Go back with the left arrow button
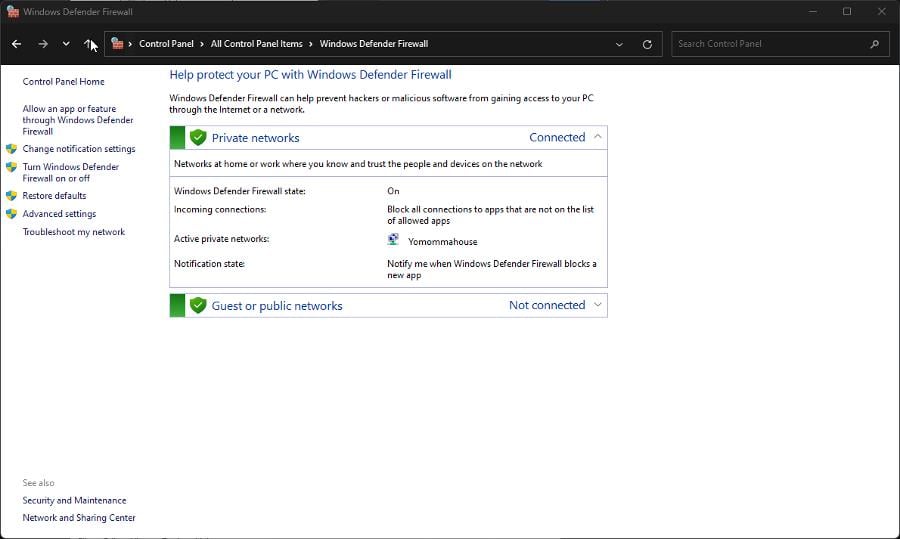 [x=17, y=44]
